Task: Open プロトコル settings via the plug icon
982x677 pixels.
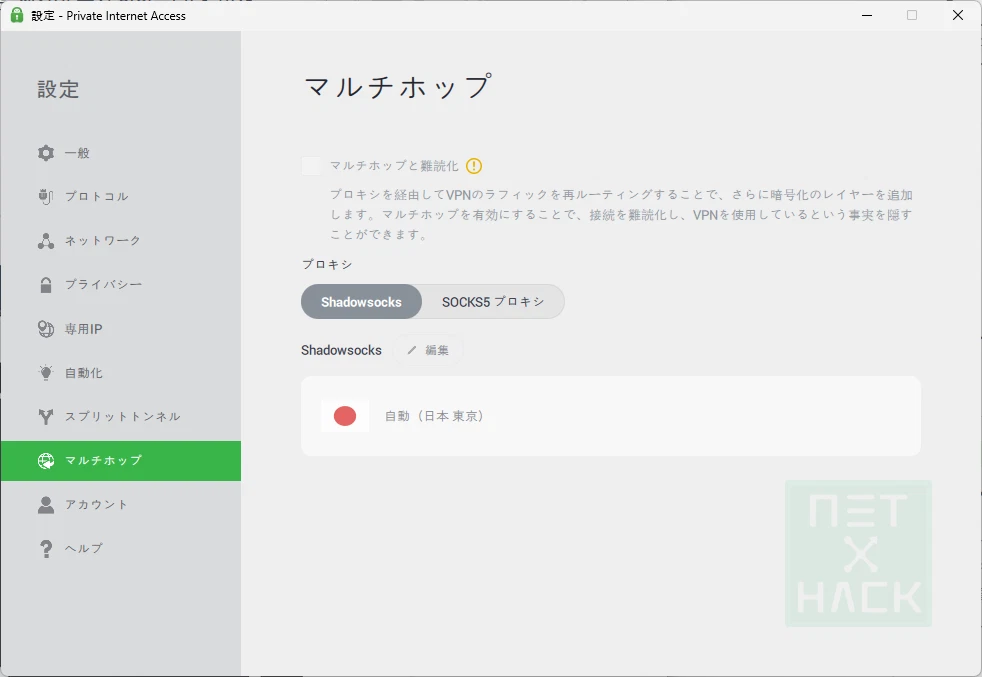Action: tap(45, 196)
